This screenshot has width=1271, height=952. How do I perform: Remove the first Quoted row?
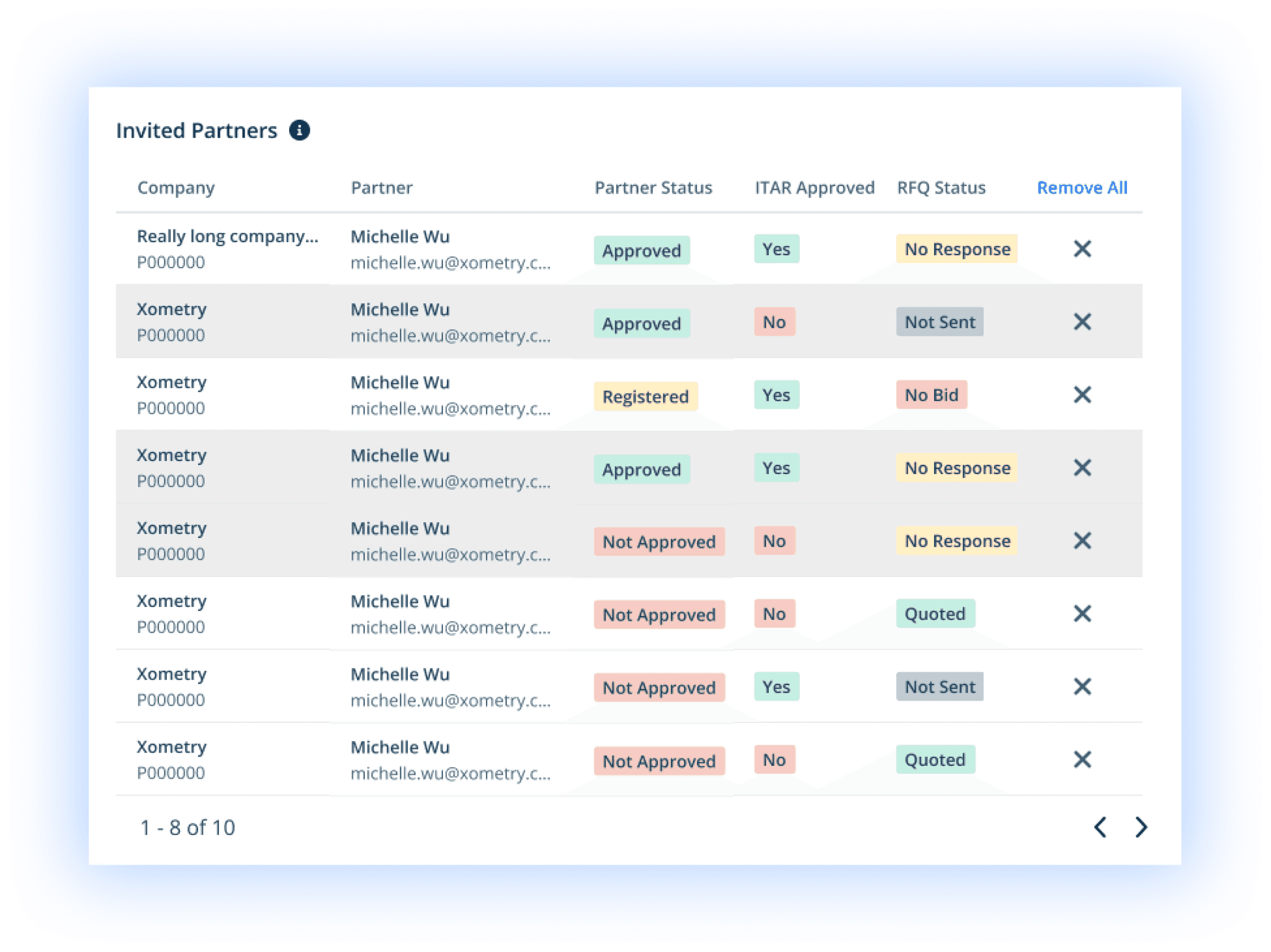tap(1082, 614)
